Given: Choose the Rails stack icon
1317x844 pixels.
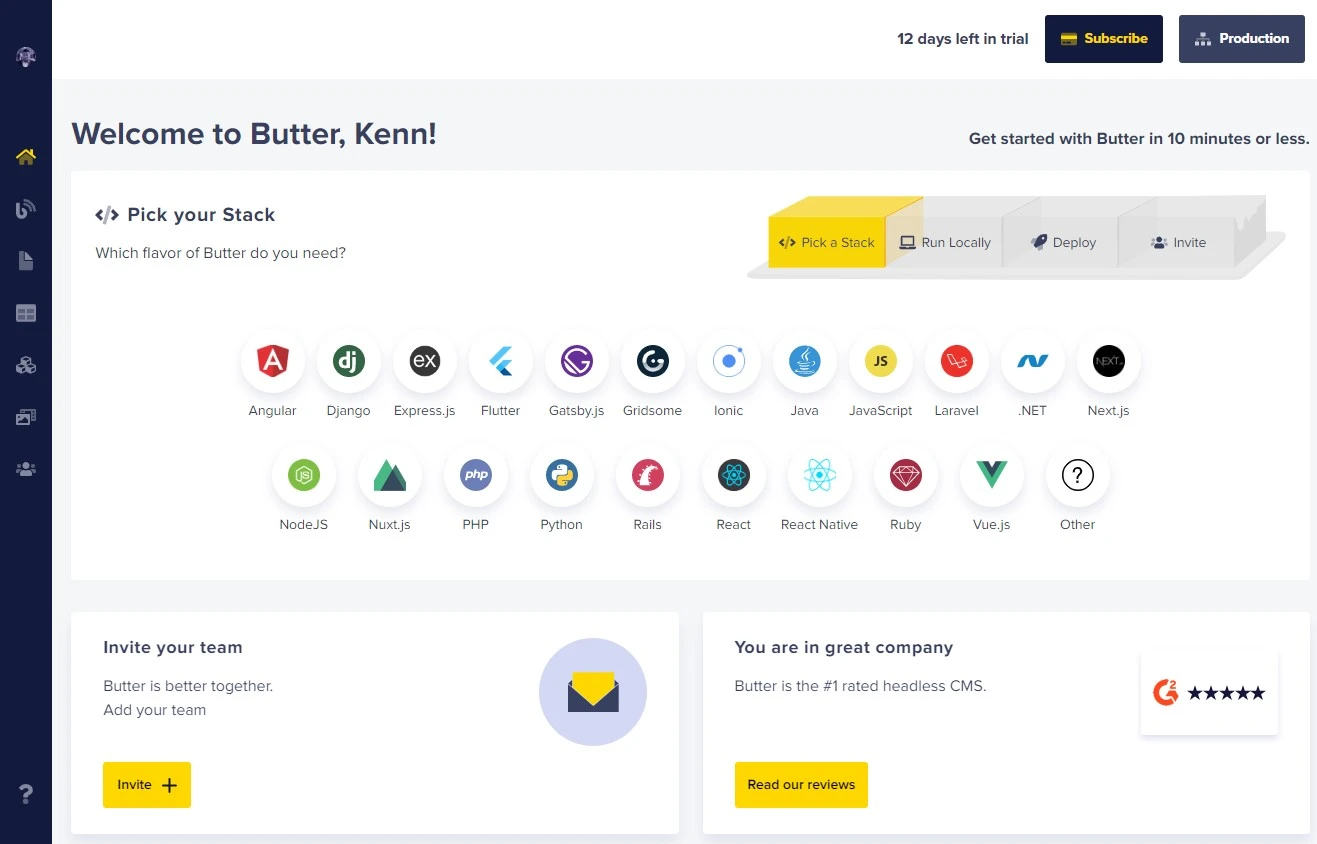Looking at the screenshot, I should [648, 475].
